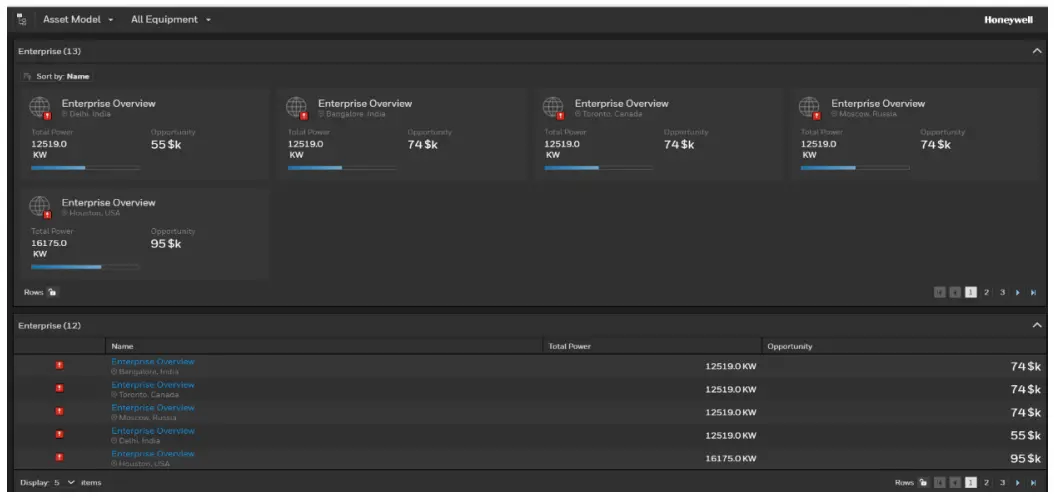Click last page arrow in table pager
This screenshot has width=1054, height=498.
point(1034,483)
